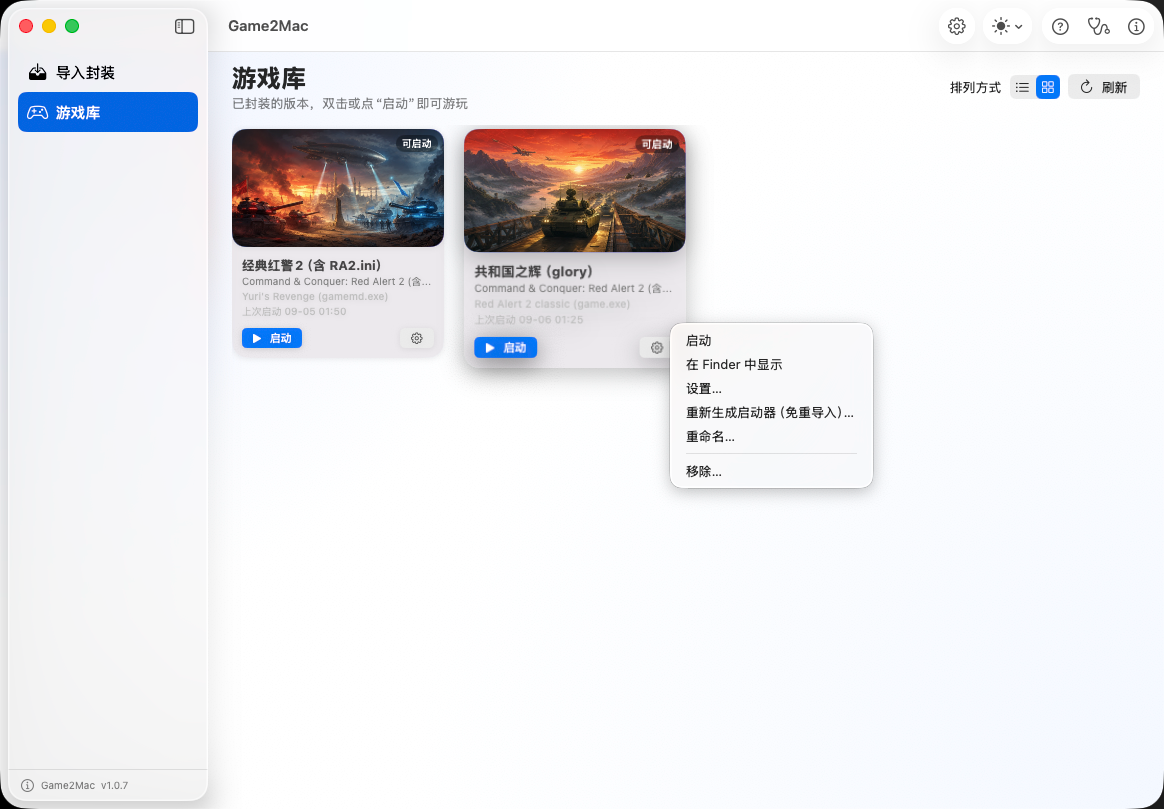The height and width of the screenshot is (809, 1164).
Task: Click the 刷新 refresh button
Action: (x=1103, y=88)
